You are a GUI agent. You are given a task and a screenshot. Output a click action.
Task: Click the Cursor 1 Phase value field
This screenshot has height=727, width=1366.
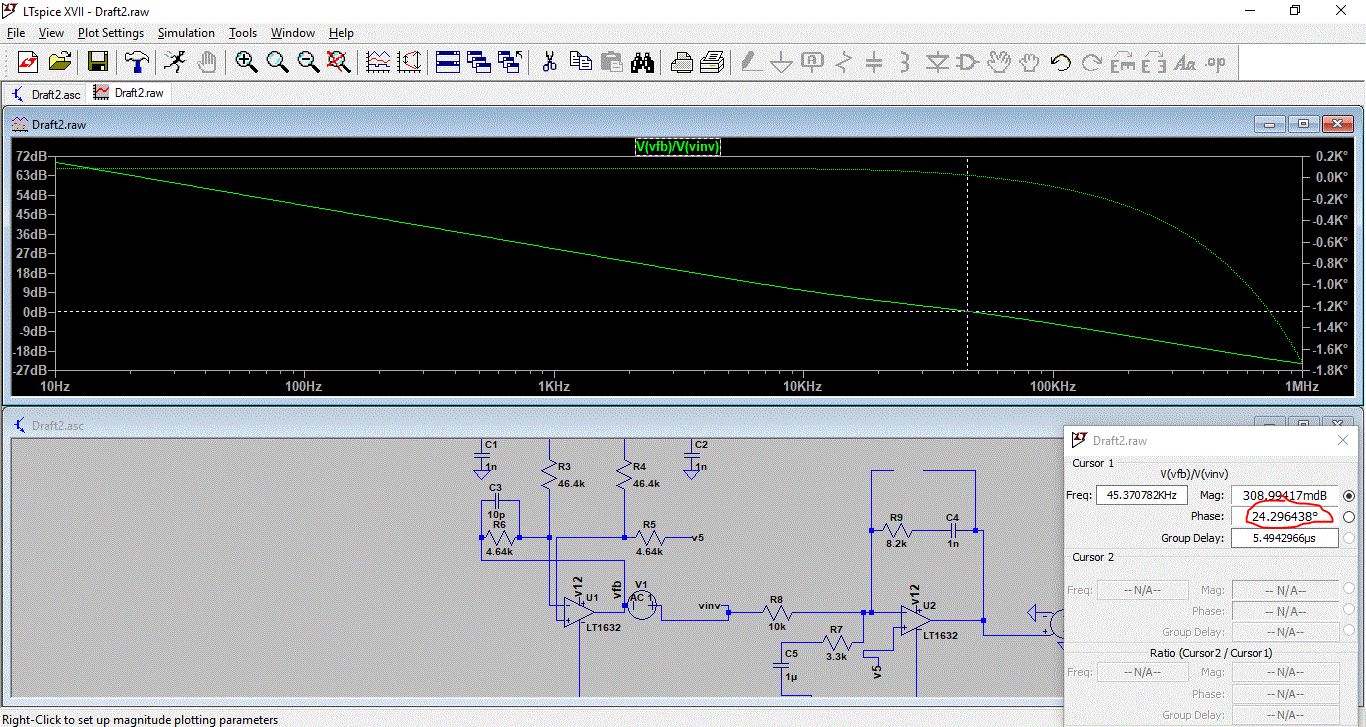point(1285,516)
